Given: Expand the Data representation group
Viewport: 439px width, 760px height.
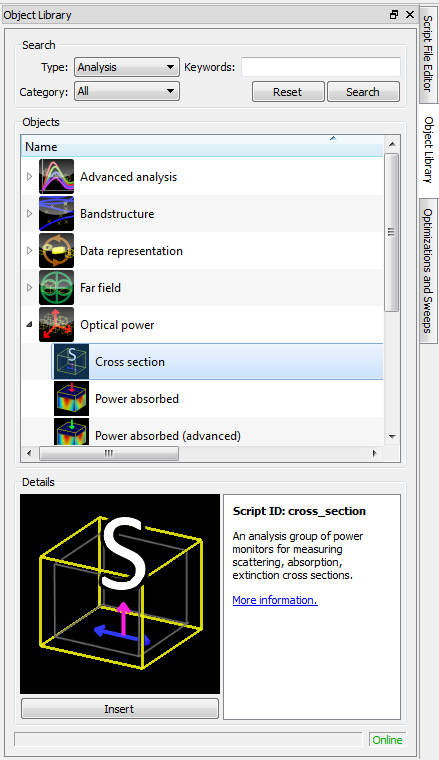Looking at the screenshot, I should point(30,251).
